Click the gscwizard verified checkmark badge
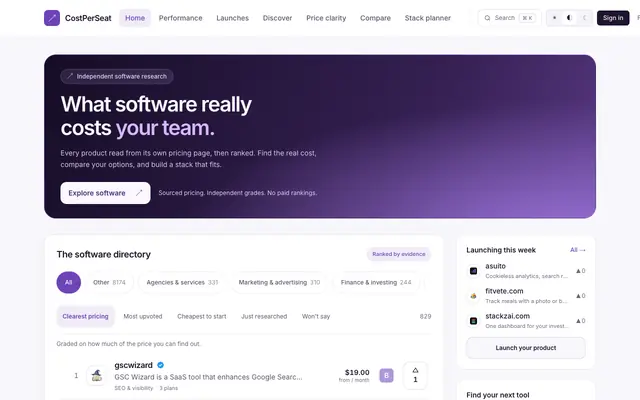Image resolution: width=640 pixels, height=400 pixels. (160, 365)
